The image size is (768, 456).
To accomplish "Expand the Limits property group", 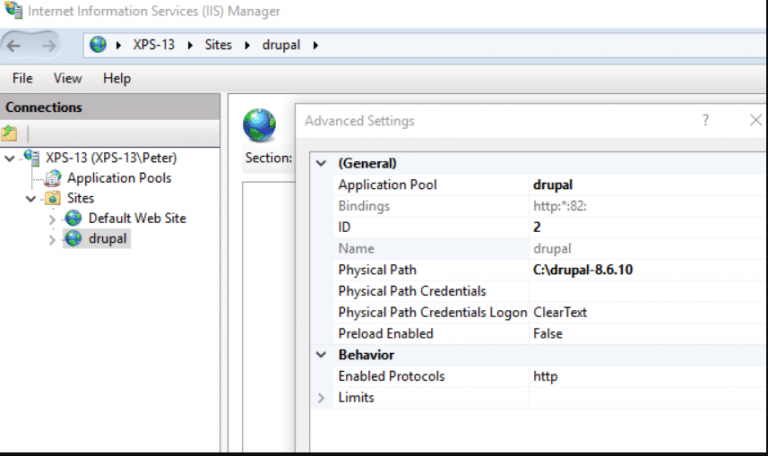I will coord(321,398).
